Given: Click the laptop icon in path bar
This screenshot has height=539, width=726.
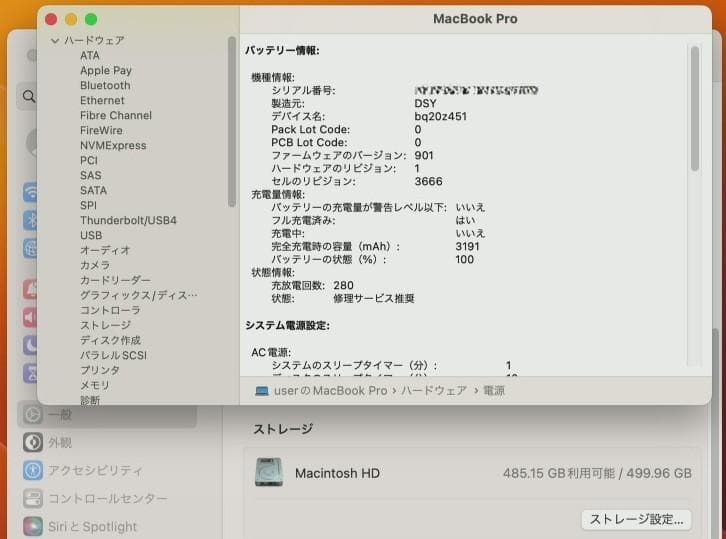Looking at the screenshot, I should pos(262,391).
